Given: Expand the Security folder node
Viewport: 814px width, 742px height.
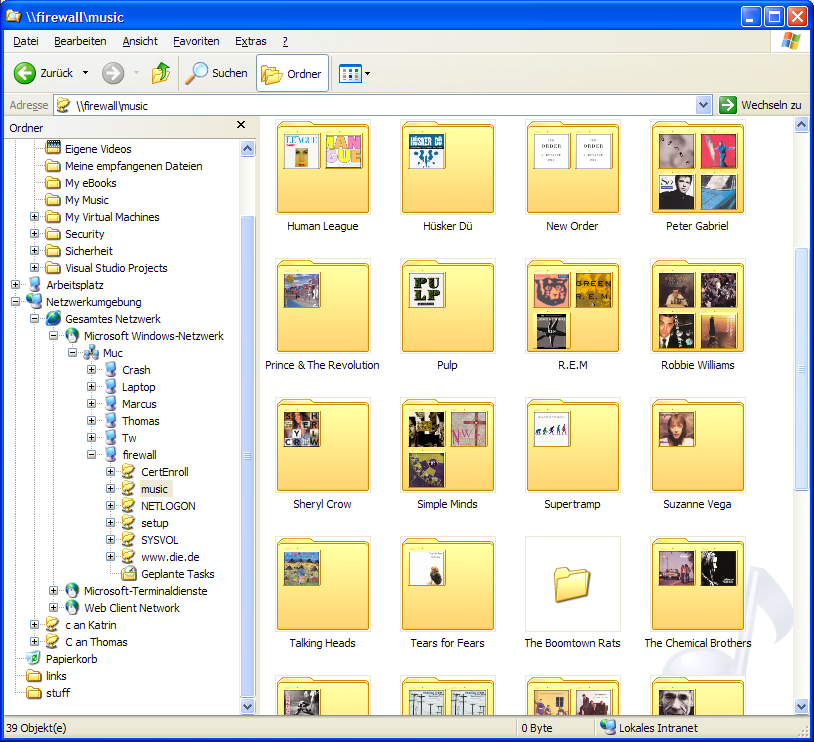Looking at the screenshot, I should tap(34, 234).
